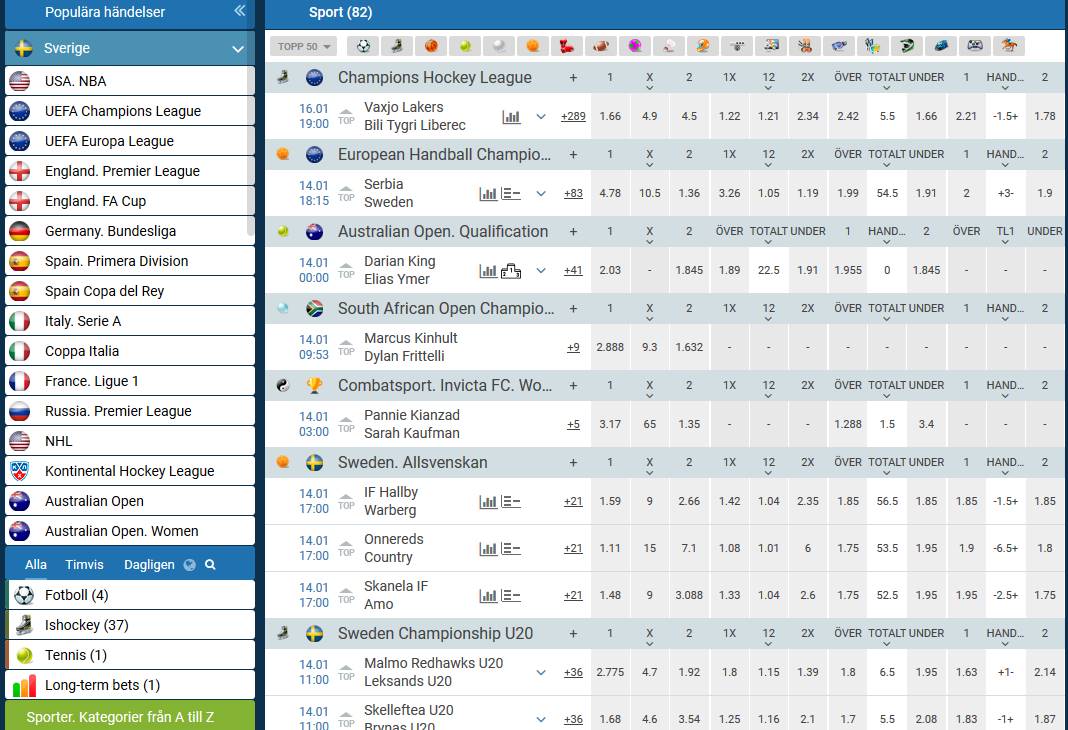Expand markets chevron for Serbia vs Sweden
This screenshot has width=1068, height=730.
click(x=541, y=193)
